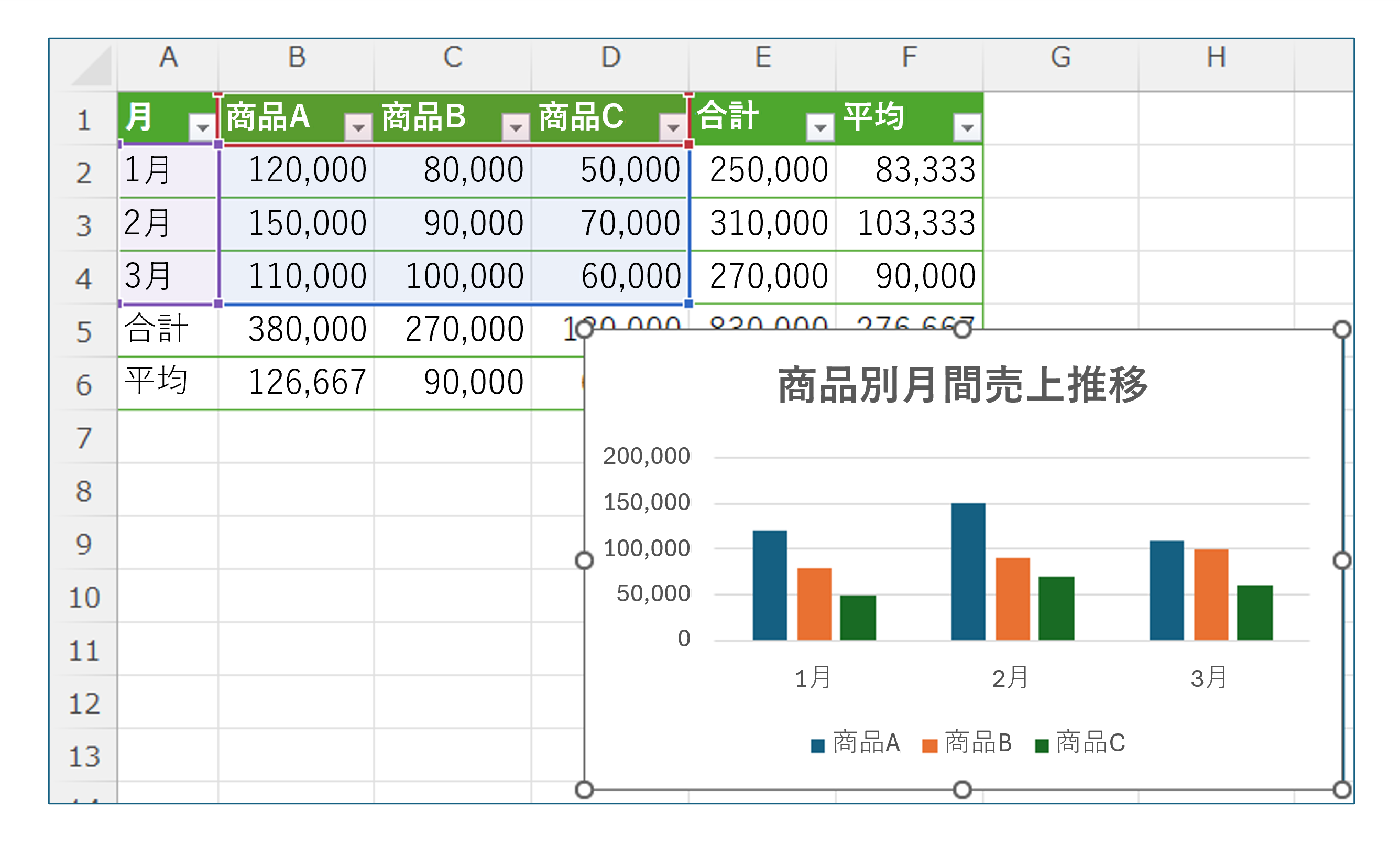Click the chart's left-middle resize handle
The height and width of the screenshot is (854, 1400).
(x=584, y=560)
